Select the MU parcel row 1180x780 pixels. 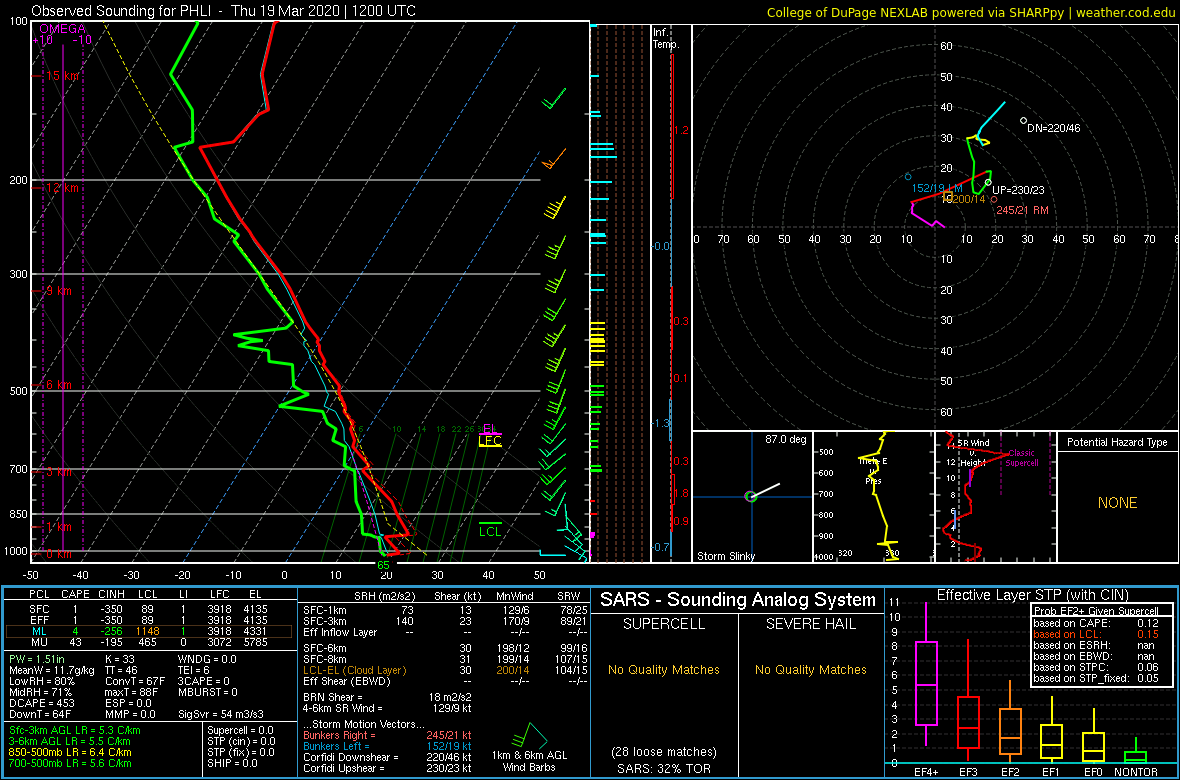tap(151, 643)
